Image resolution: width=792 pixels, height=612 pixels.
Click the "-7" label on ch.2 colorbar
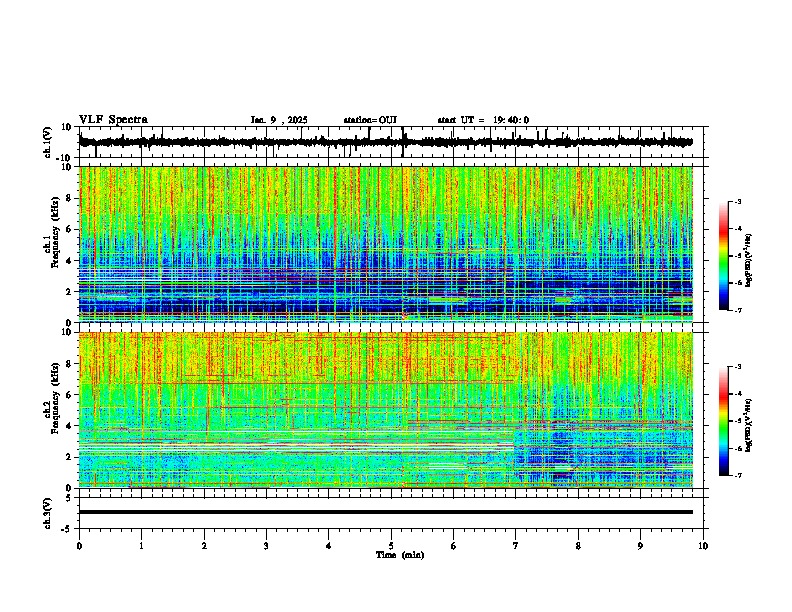737,475
